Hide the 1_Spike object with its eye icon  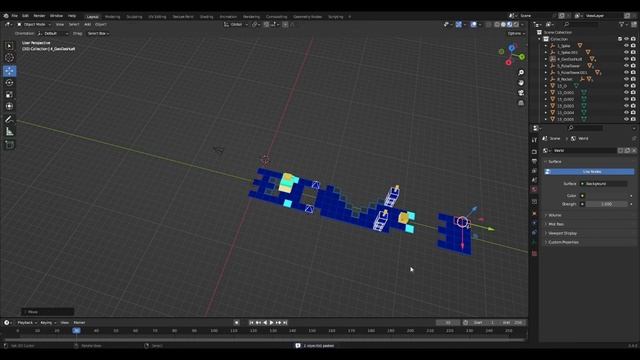[627, 46]
